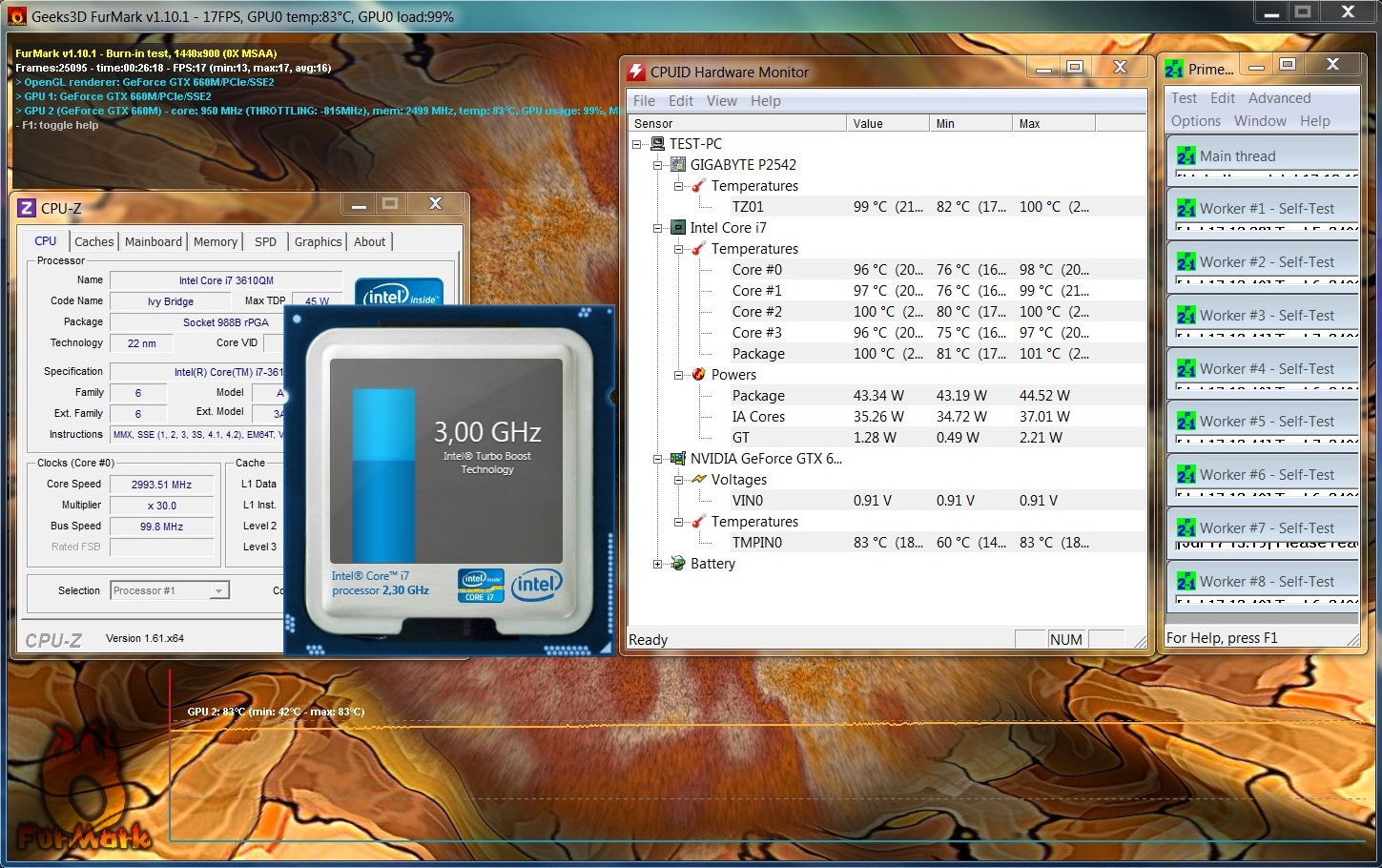Click the Worker #7 Self-Test window icon
The height and width of the screenshot is (868, 1382).
(1186, 527)
